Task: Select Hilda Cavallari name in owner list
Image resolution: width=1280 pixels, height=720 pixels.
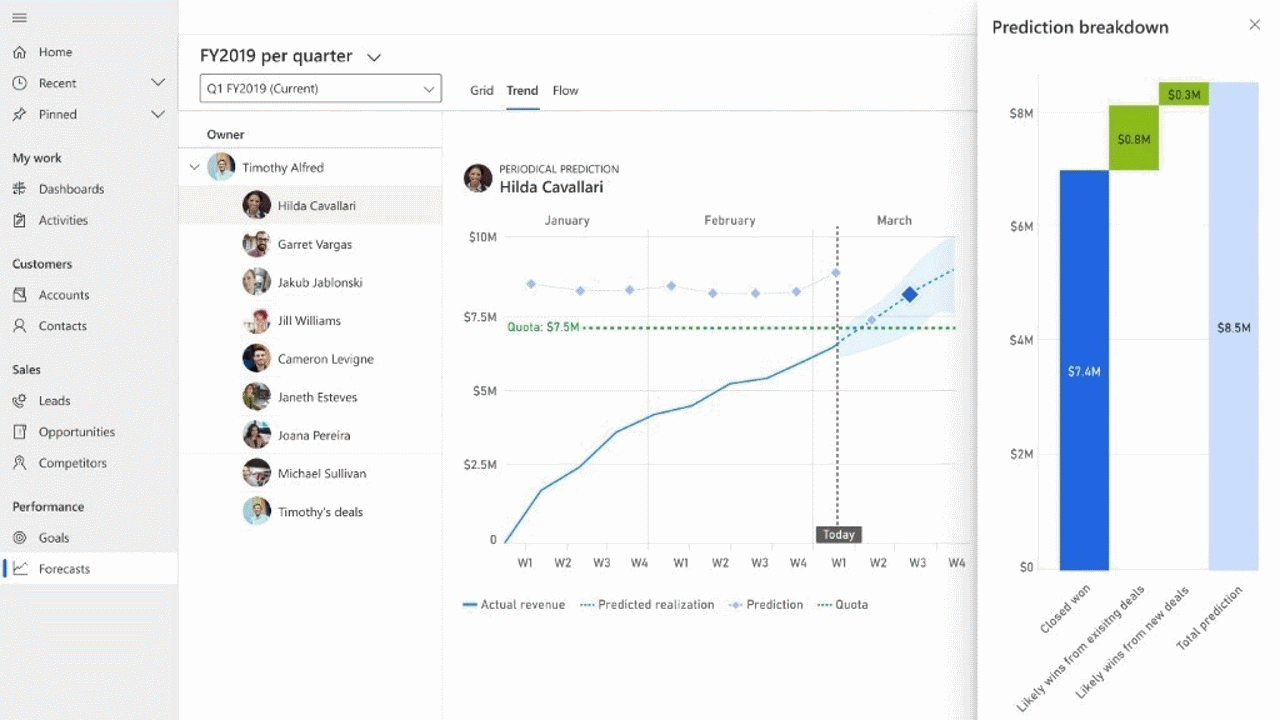Action: point(317,206)
